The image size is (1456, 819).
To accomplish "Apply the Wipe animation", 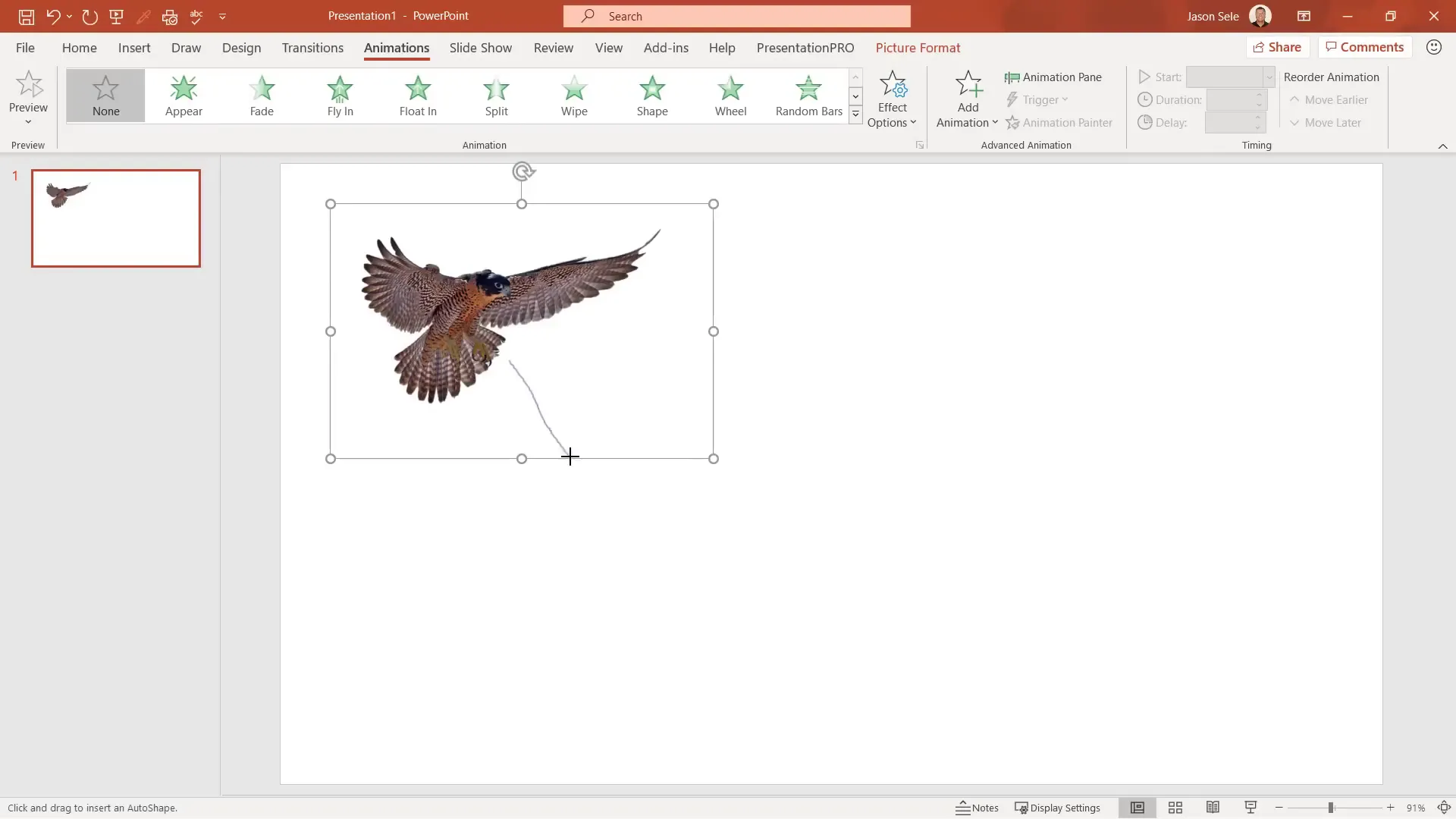I will tap(574, 96).
